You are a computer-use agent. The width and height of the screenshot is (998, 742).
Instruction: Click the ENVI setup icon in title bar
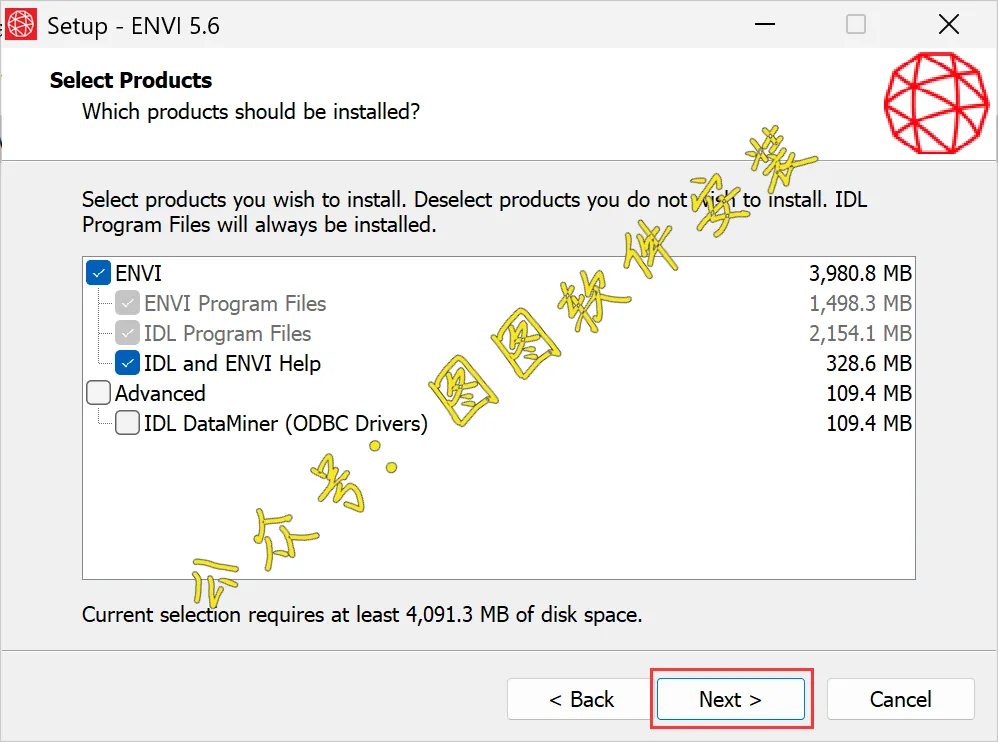click(21, 25)
